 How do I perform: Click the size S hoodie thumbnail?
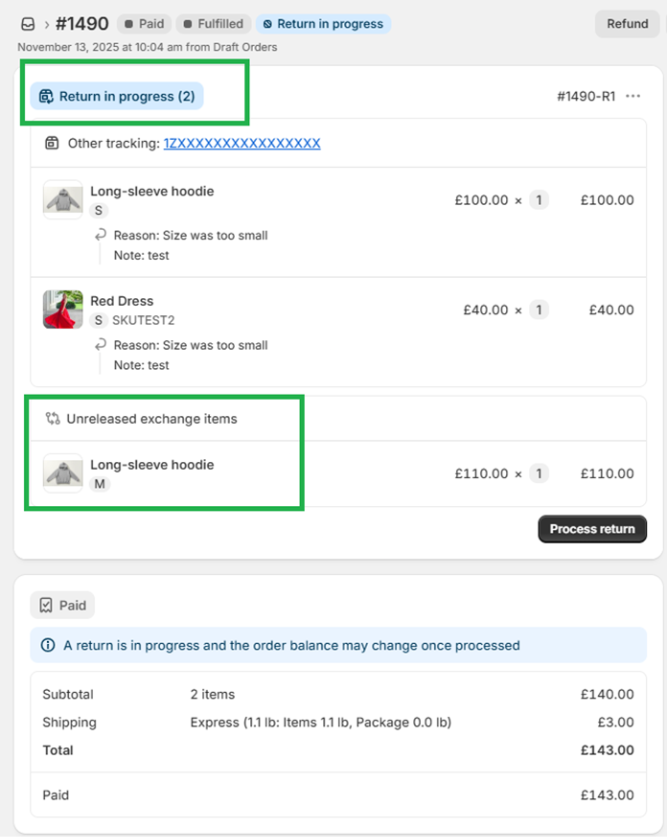coord(63,199)
